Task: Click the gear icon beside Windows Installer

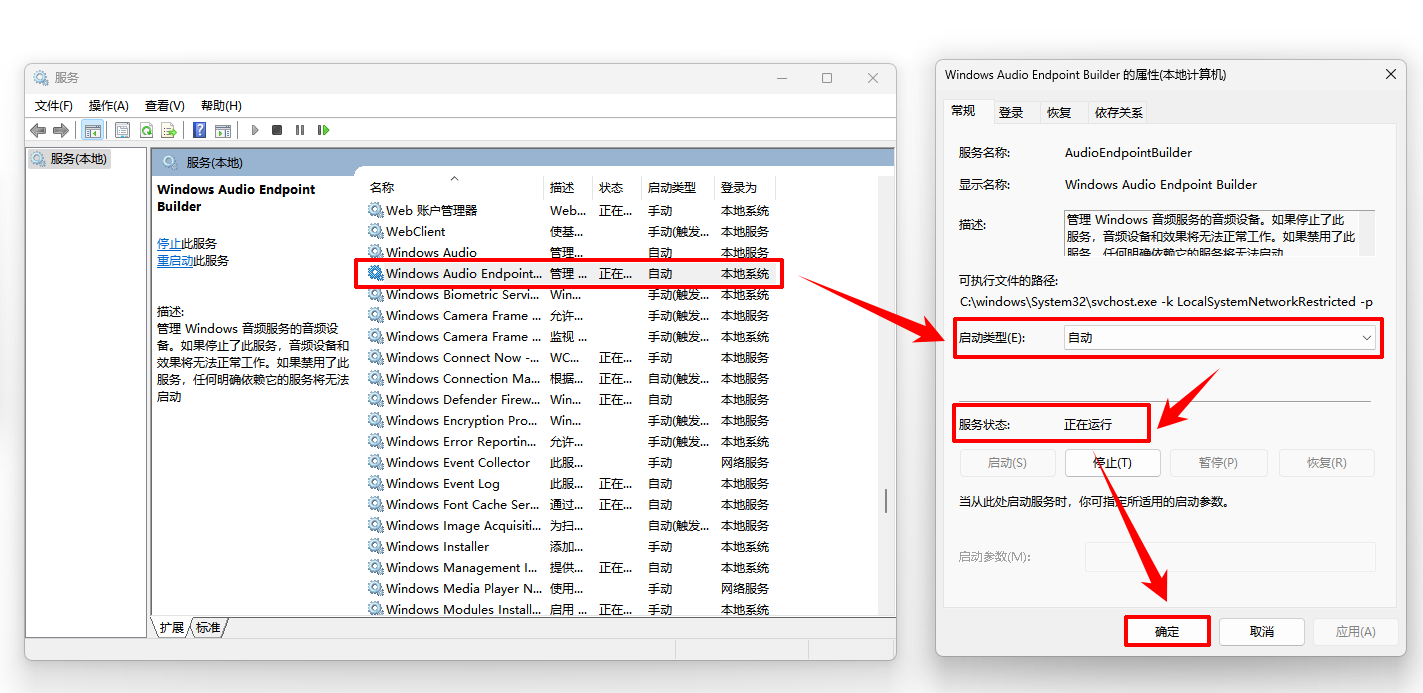Action: click(376, 546)
